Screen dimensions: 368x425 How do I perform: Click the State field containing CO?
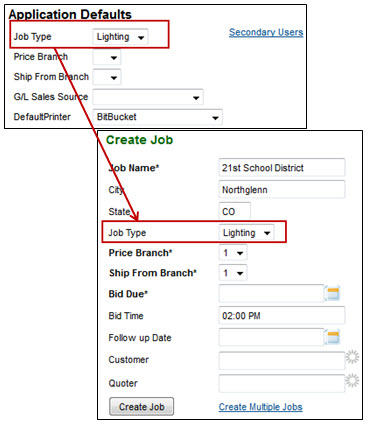234,211
